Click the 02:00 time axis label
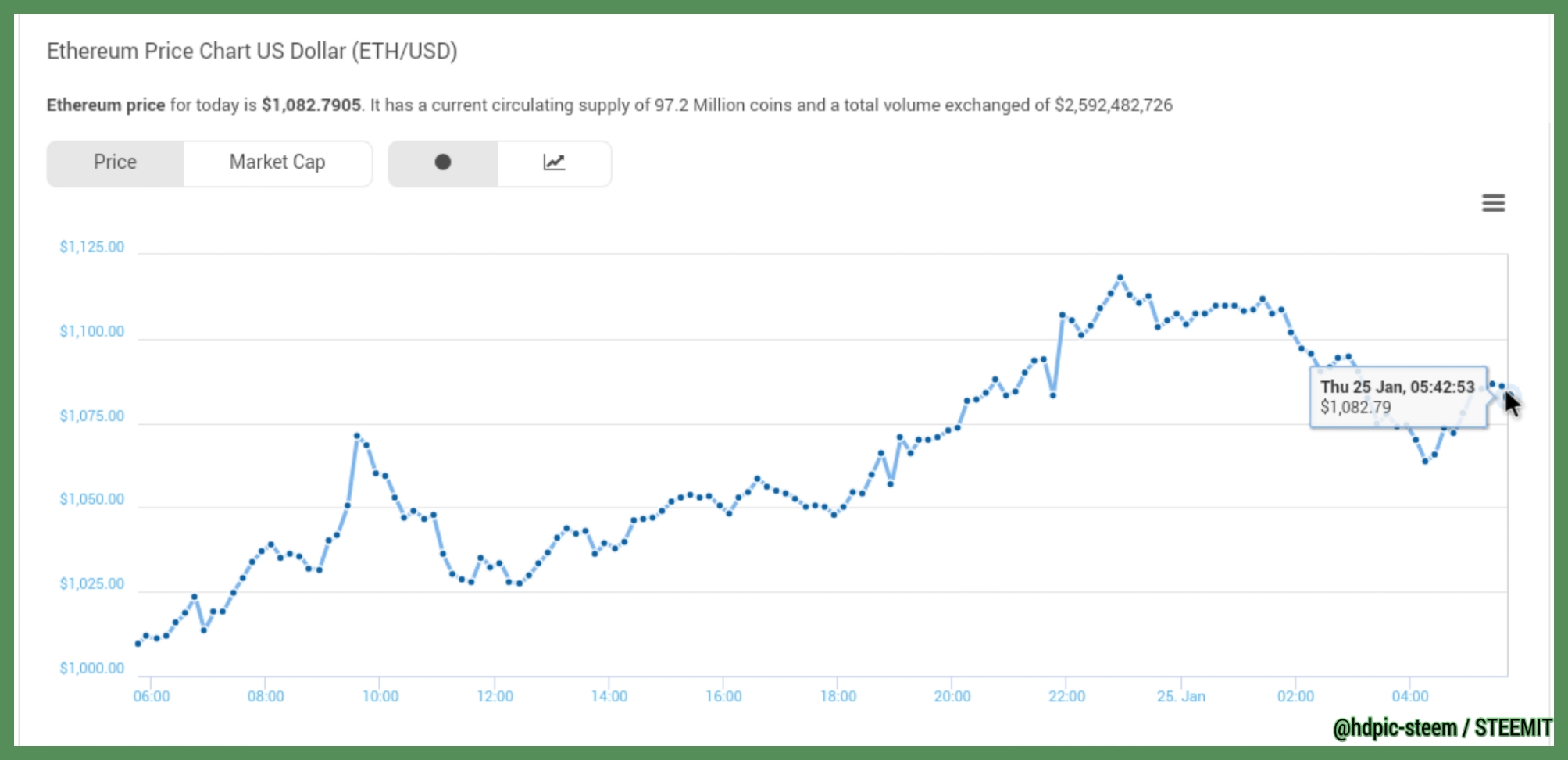 1296,696
